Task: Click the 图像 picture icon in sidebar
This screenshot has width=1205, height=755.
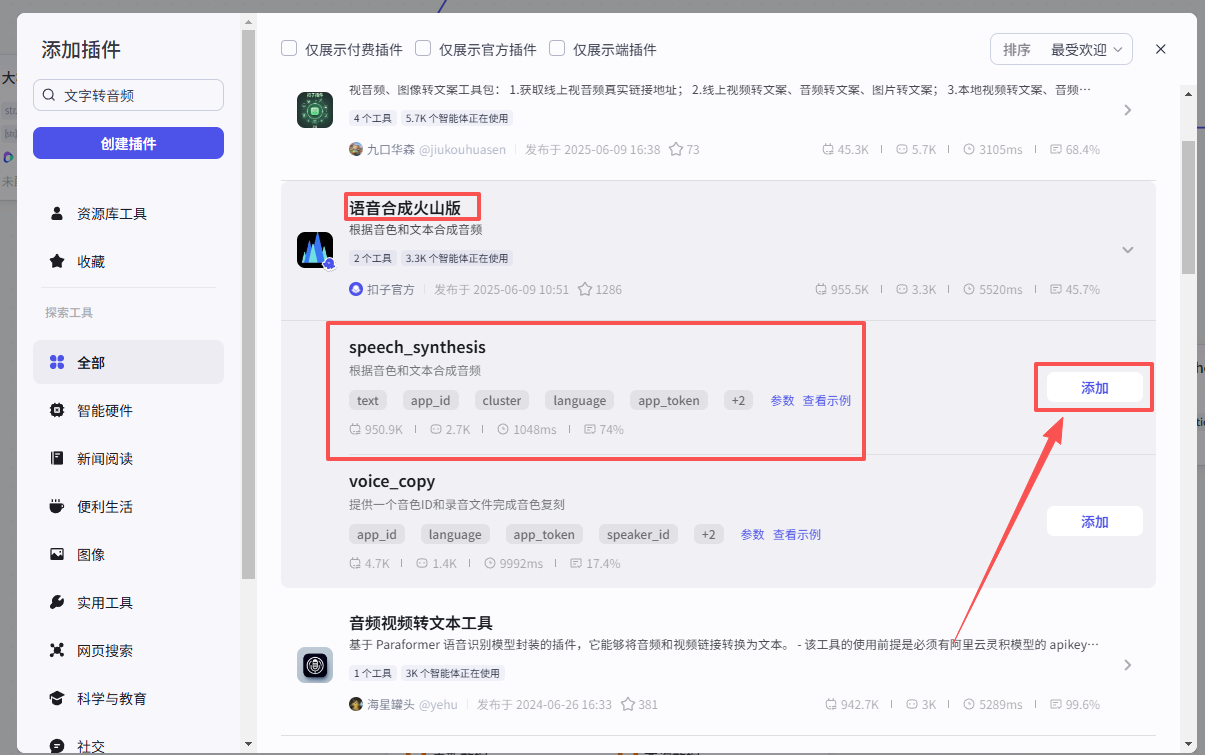Action: click(x=57, y=555)
